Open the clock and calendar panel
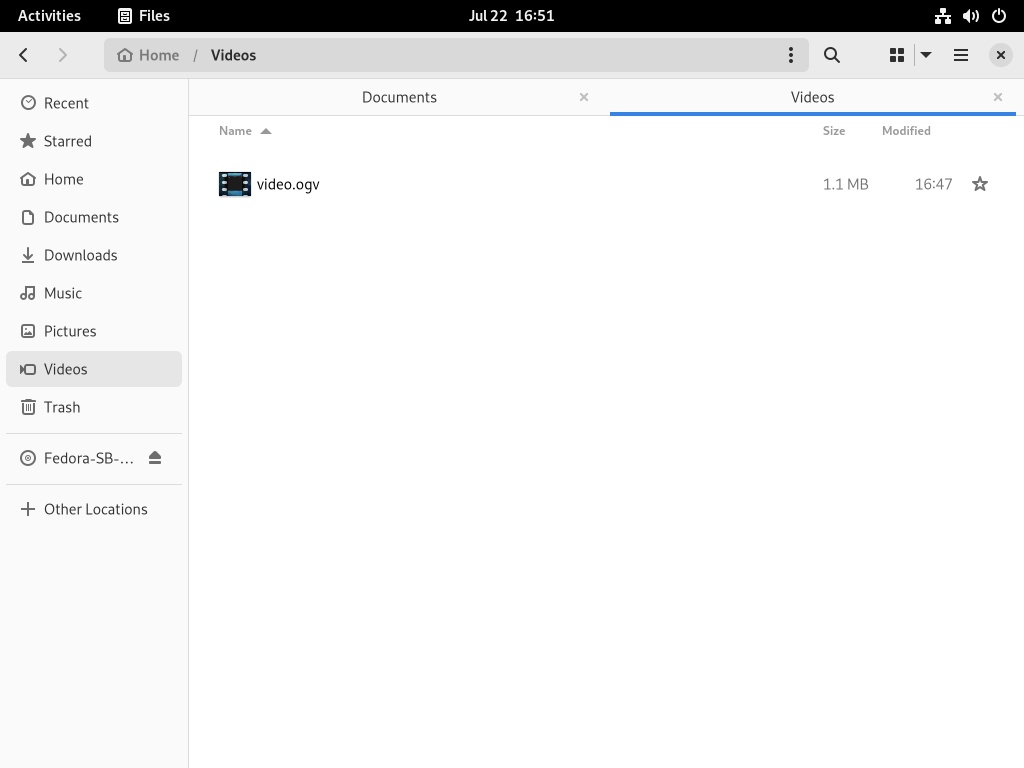 pos(511,16)
